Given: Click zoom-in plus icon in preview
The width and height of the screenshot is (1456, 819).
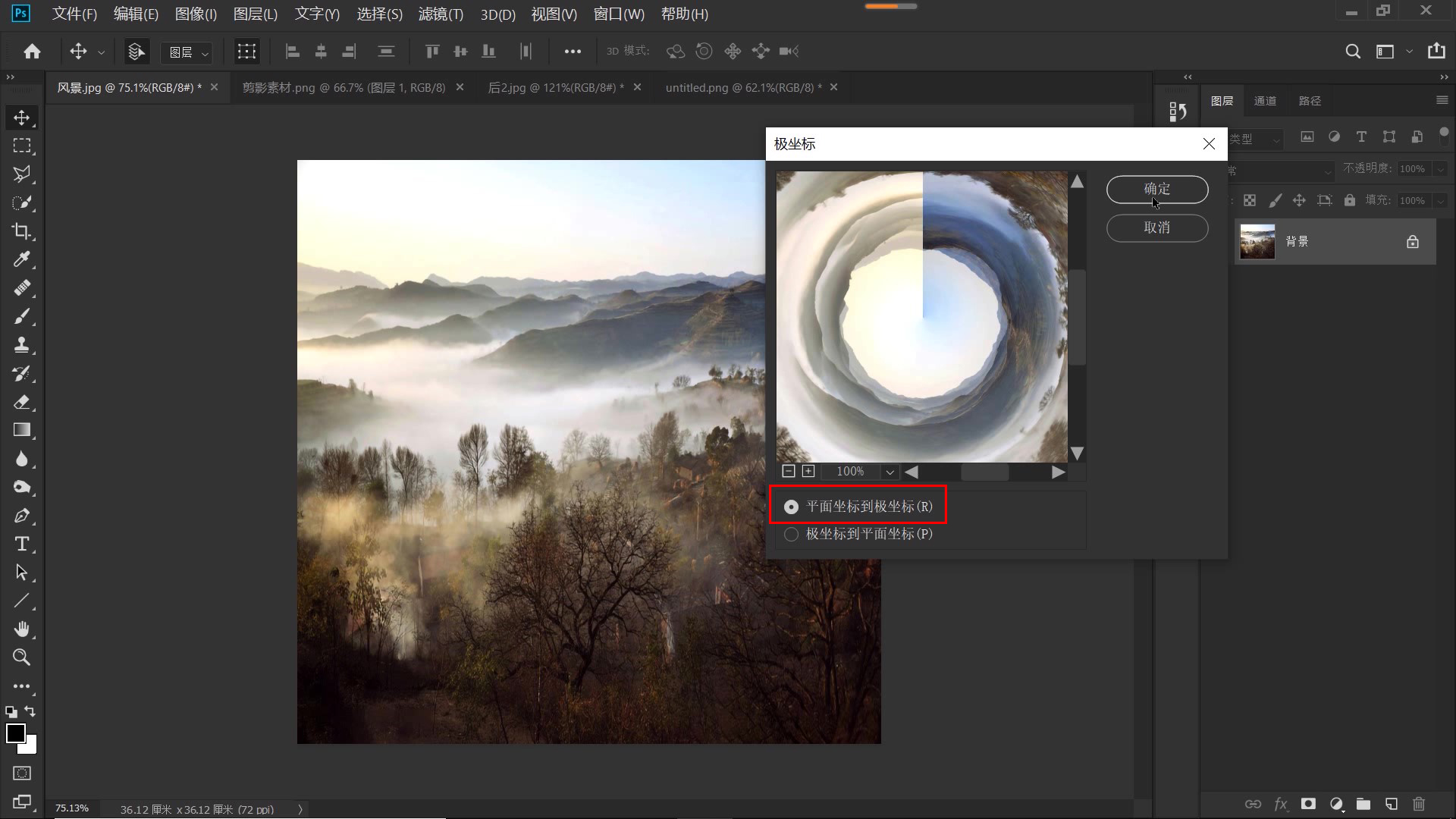Looking at the screenshot, I should coord(808,472).
